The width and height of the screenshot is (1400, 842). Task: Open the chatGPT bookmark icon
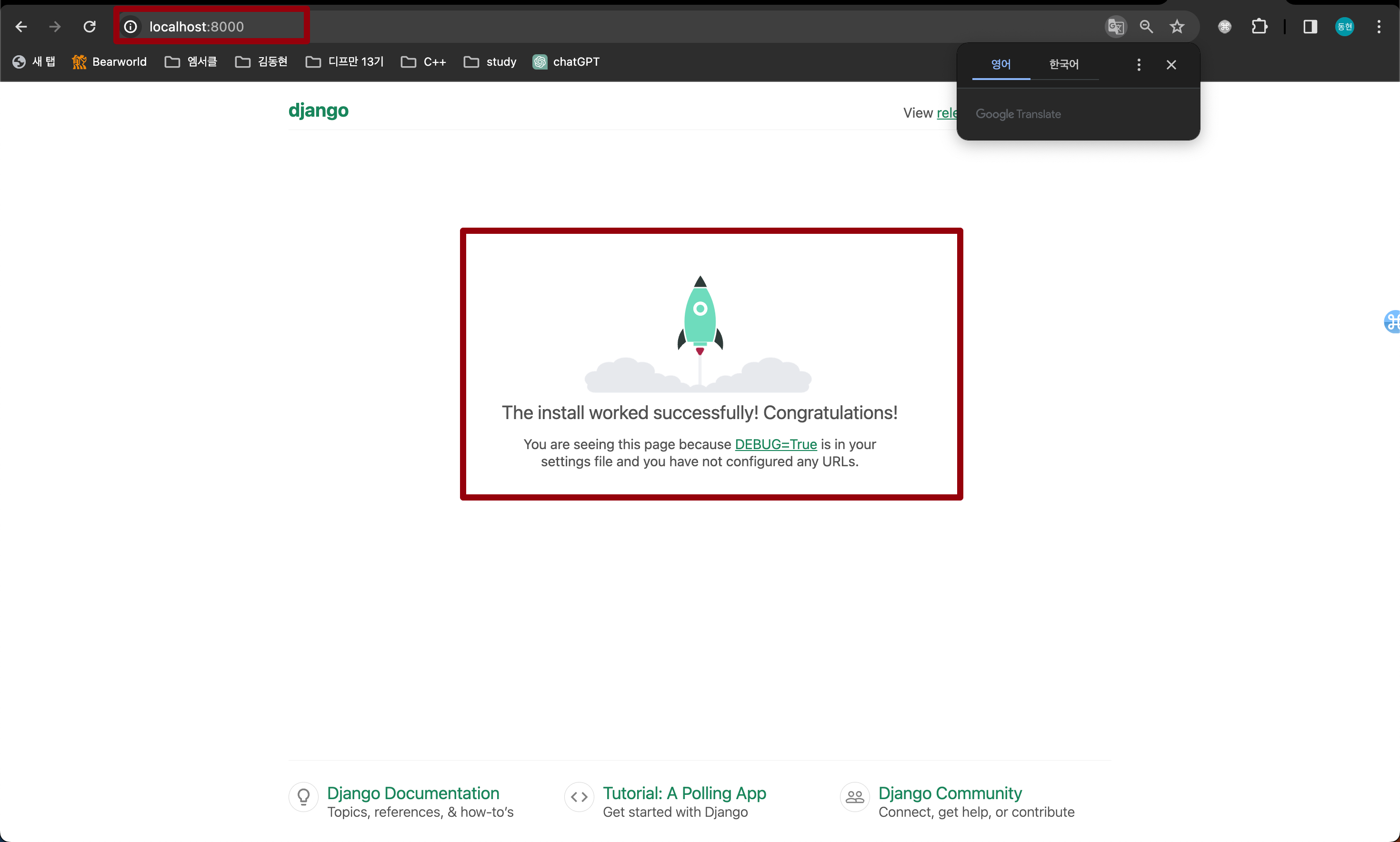click(x=539, y=62)
